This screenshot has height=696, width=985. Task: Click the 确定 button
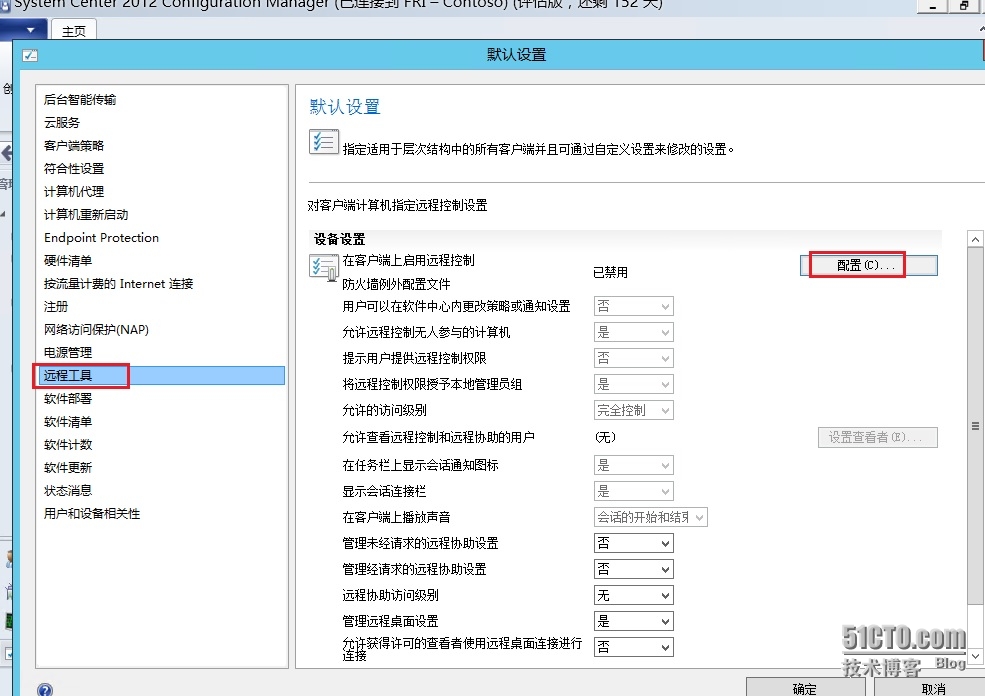[807, 688]
